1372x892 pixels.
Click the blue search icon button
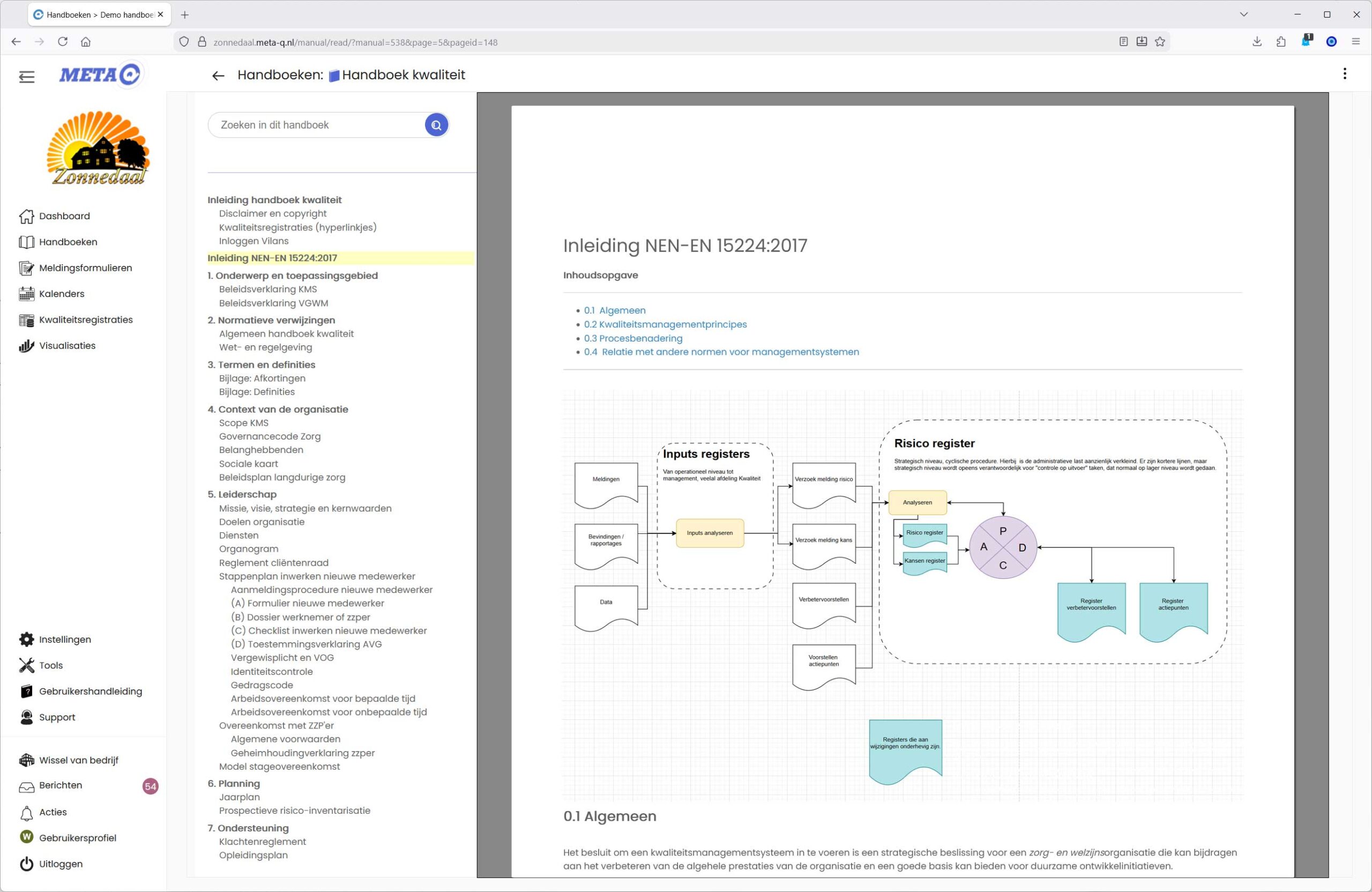coord(436,125)
